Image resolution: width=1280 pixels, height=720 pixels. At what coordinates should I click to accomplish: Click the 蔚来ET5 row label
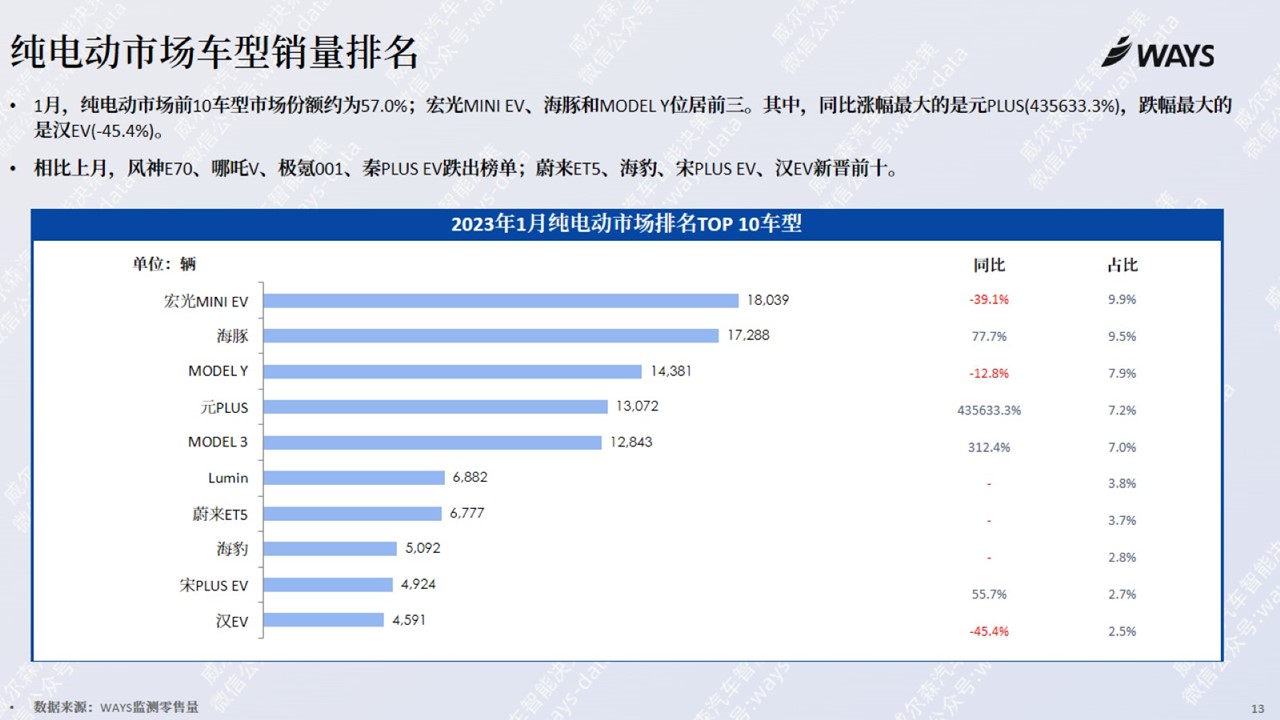pos(220,514)
